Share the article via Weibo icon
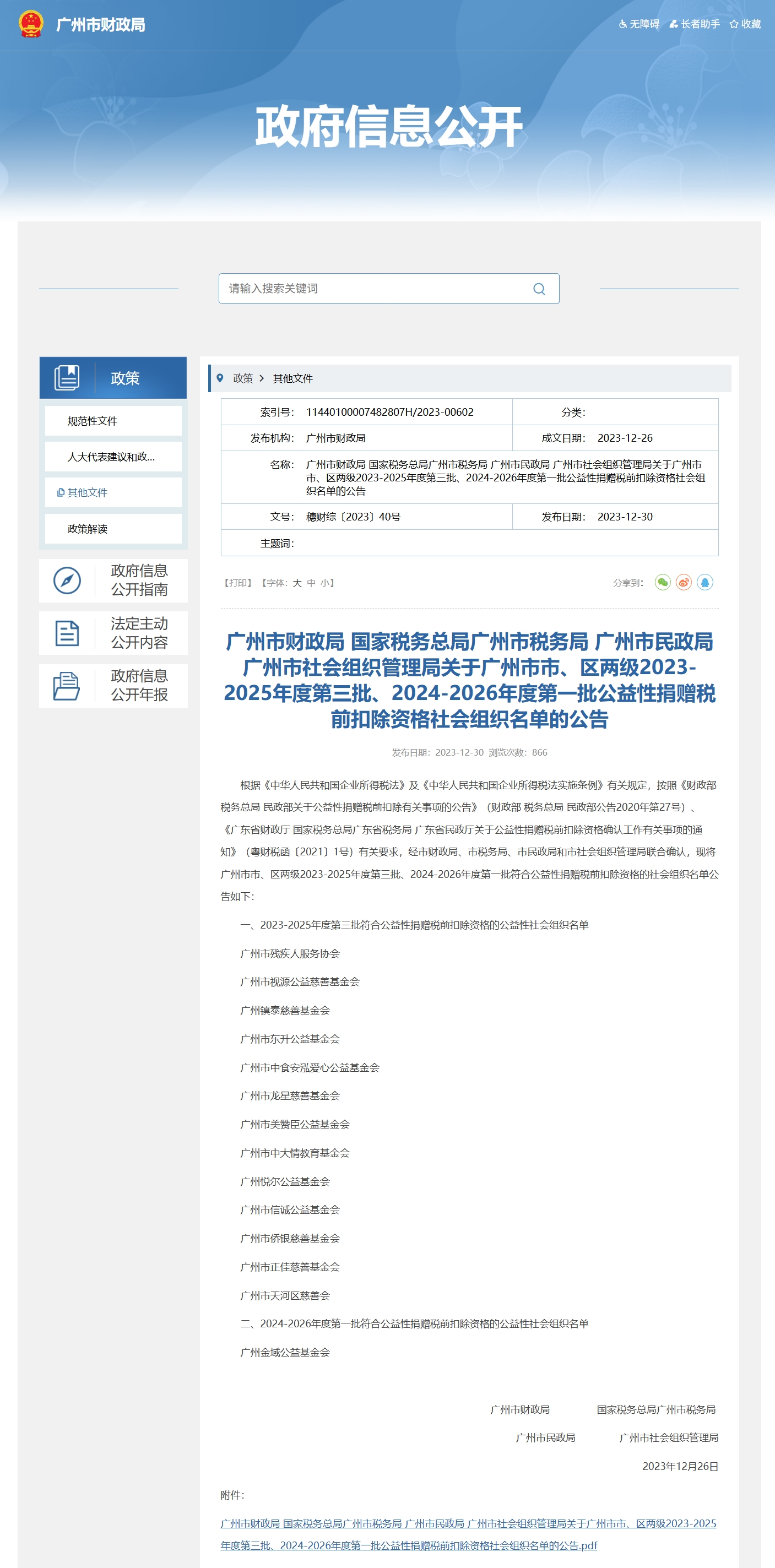Viewport: 775px width, 1568px height. click(684, 583)
